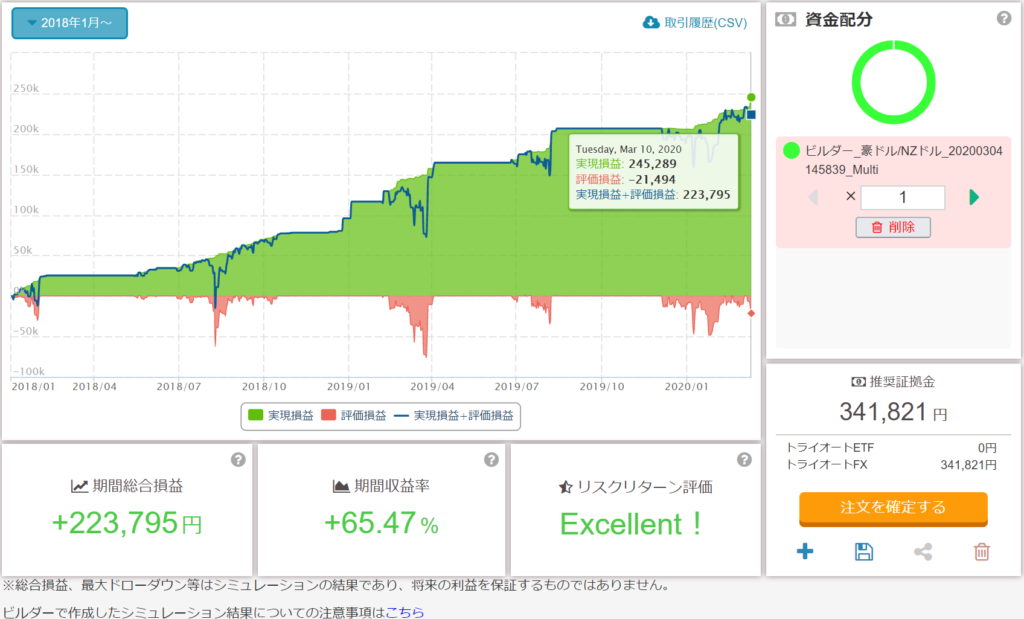The height and width of the screenshot is (619, 1024).
Task: Click the floppy disk save icon
Action: 864,551
